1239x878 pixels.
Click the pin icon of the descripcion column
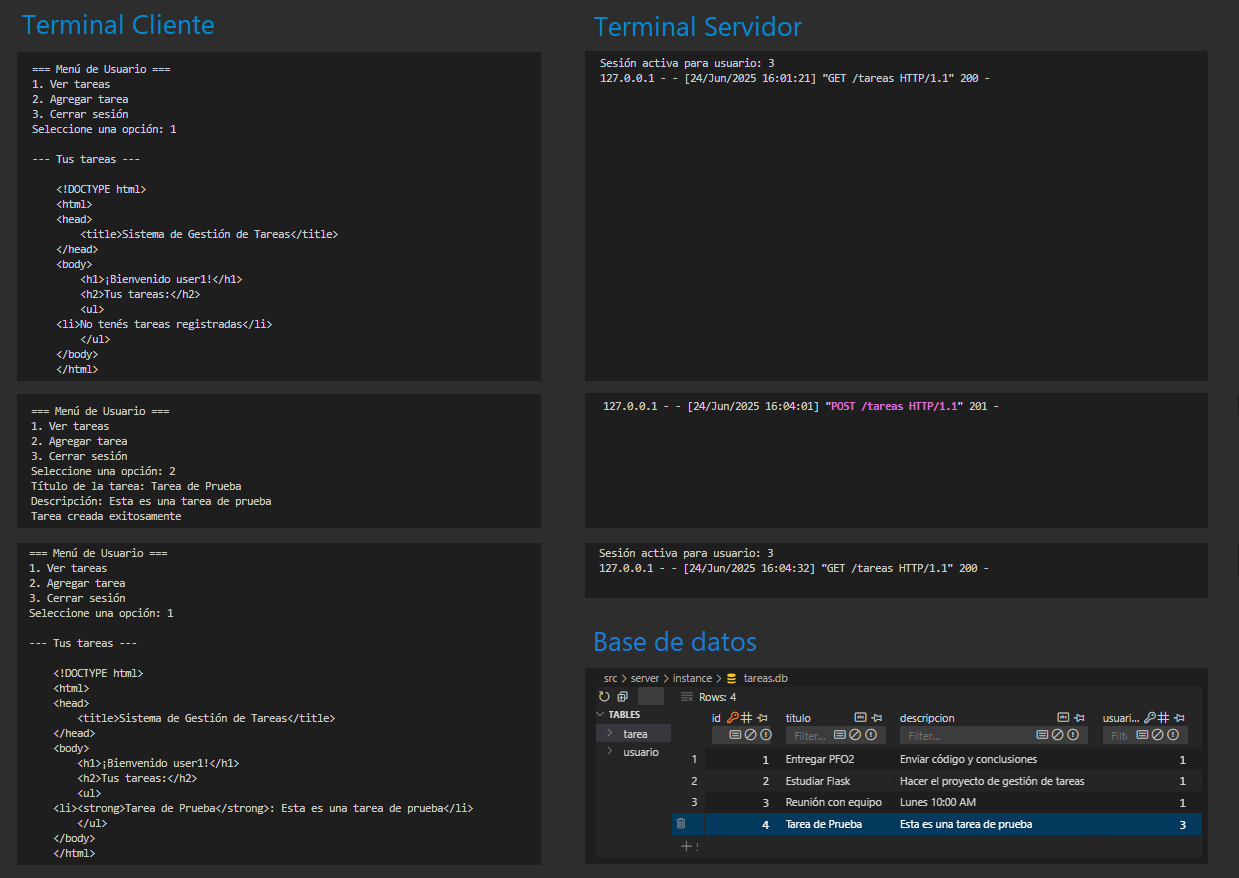(x=1079, y=718)
